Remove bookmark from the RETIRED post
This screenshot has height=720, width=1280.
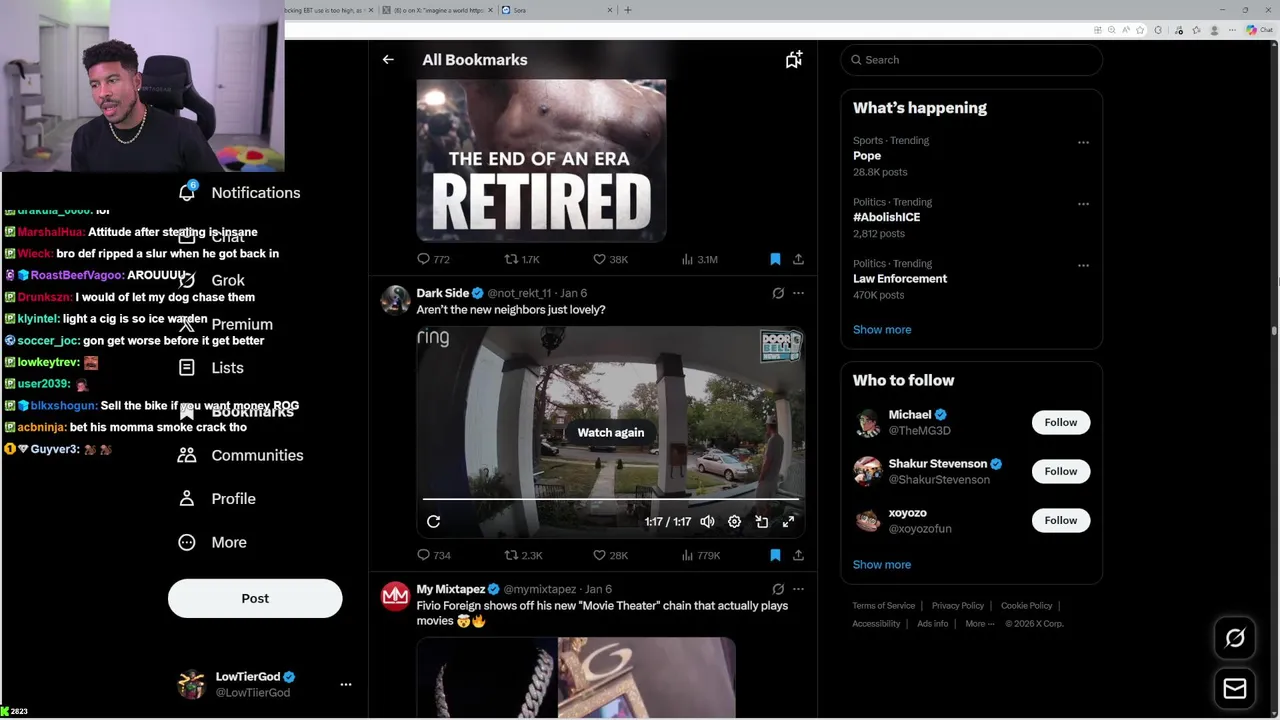pyautogui.click(x=775, y=259)
